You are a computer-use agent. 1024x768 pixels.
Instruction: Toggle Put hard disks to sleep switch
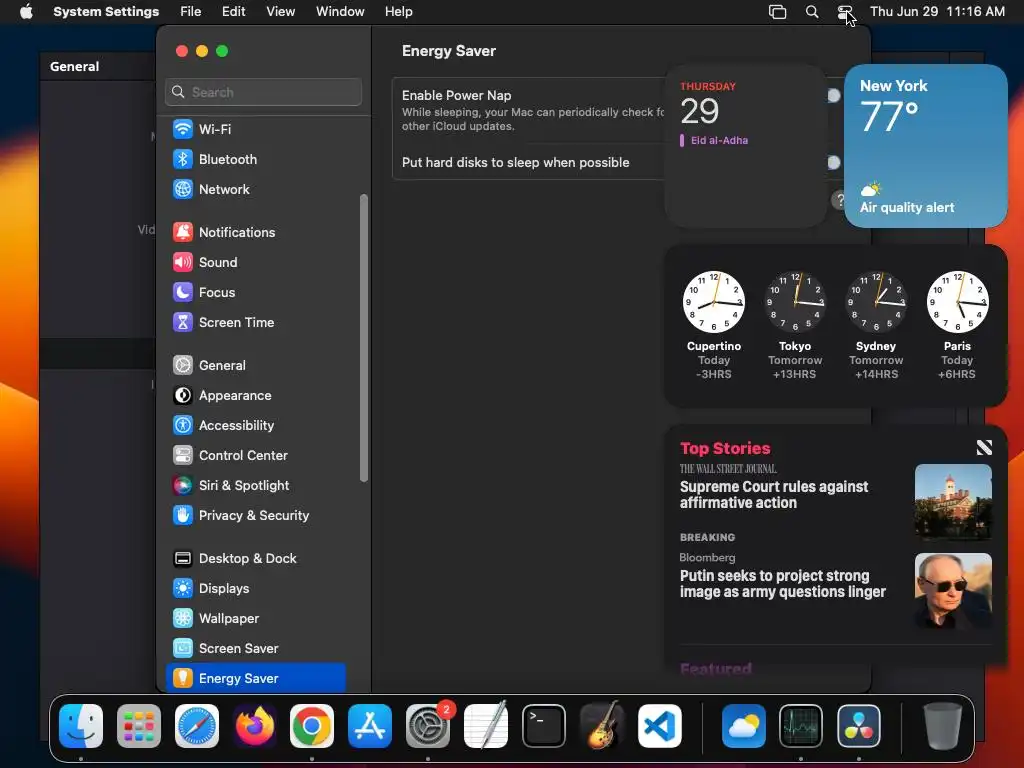pyautogui.click(x=833, y=162)
